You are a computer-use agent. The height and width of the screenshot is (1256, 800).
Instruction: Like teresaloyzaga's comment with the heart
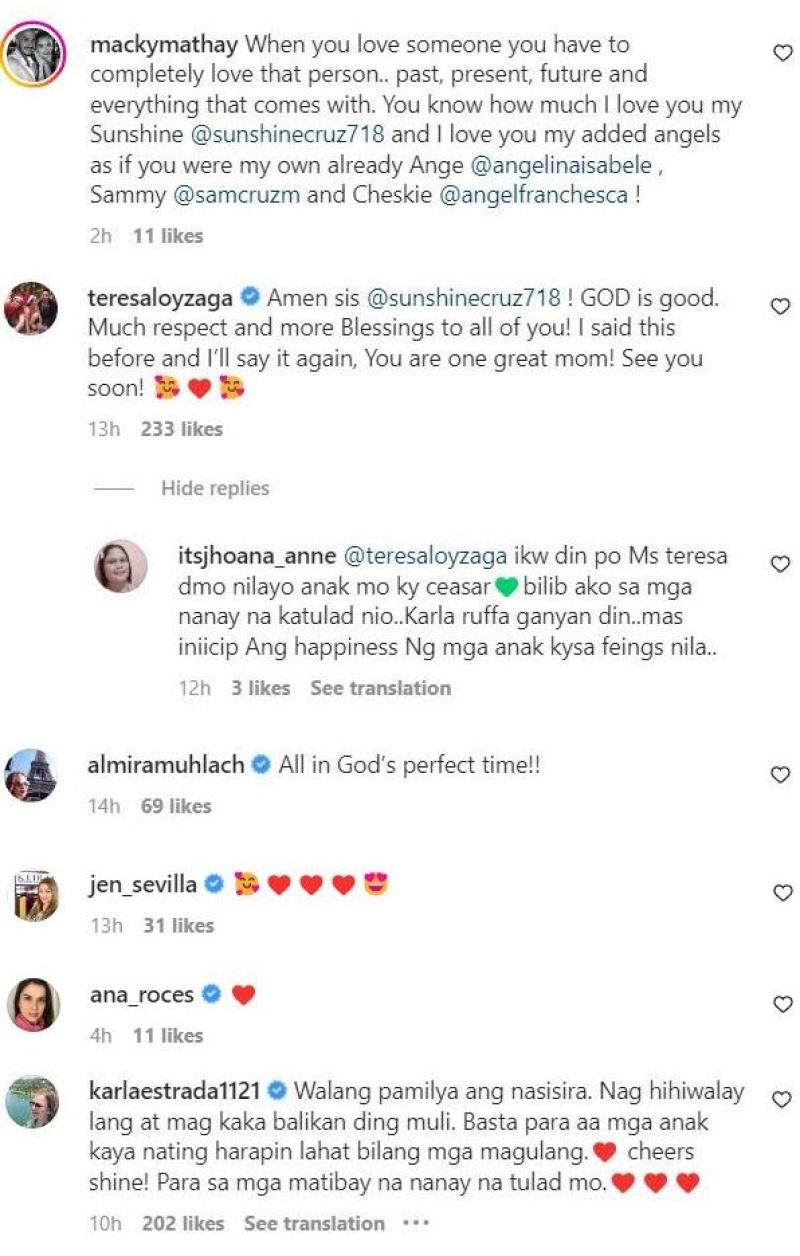tap(783, 307)
